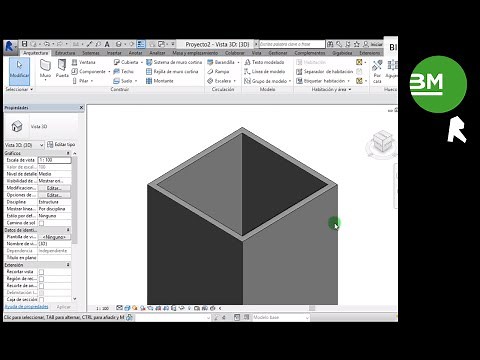
Task: Collapse the Extensión properties group
Action: click(68, 265)
